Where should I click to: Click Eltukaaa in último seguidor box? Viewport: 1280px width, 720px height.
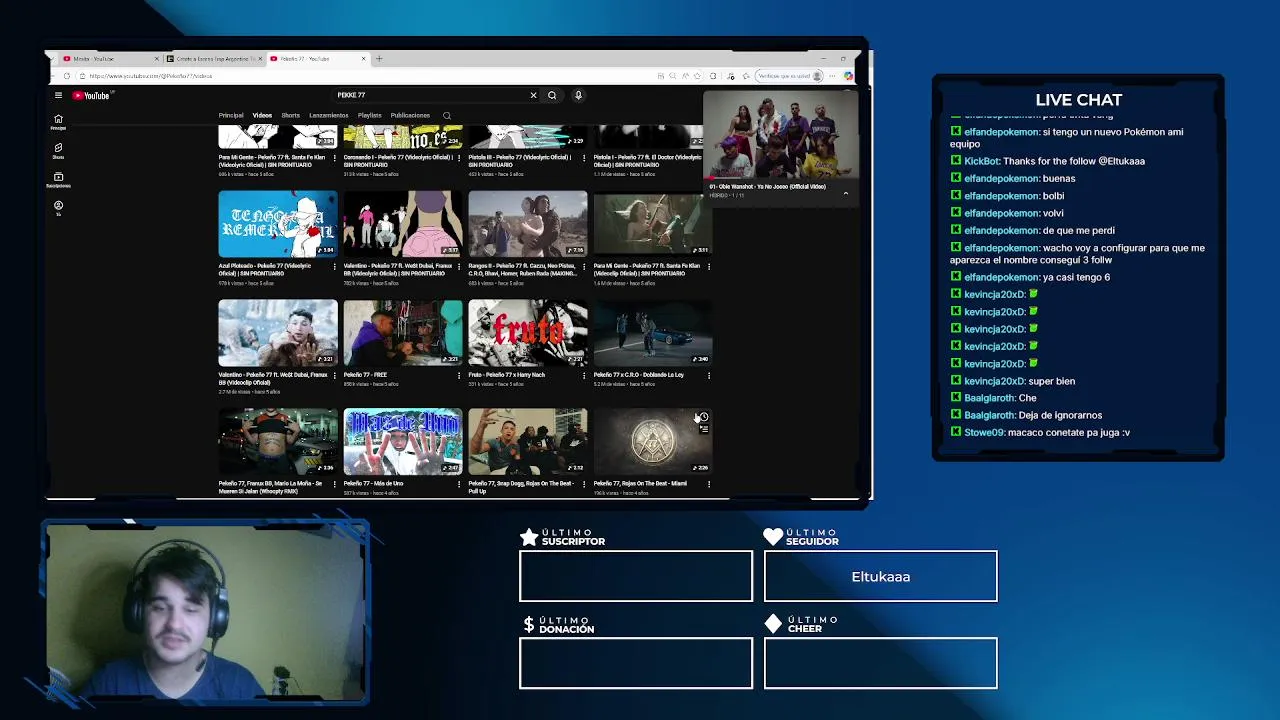[881, 577]
